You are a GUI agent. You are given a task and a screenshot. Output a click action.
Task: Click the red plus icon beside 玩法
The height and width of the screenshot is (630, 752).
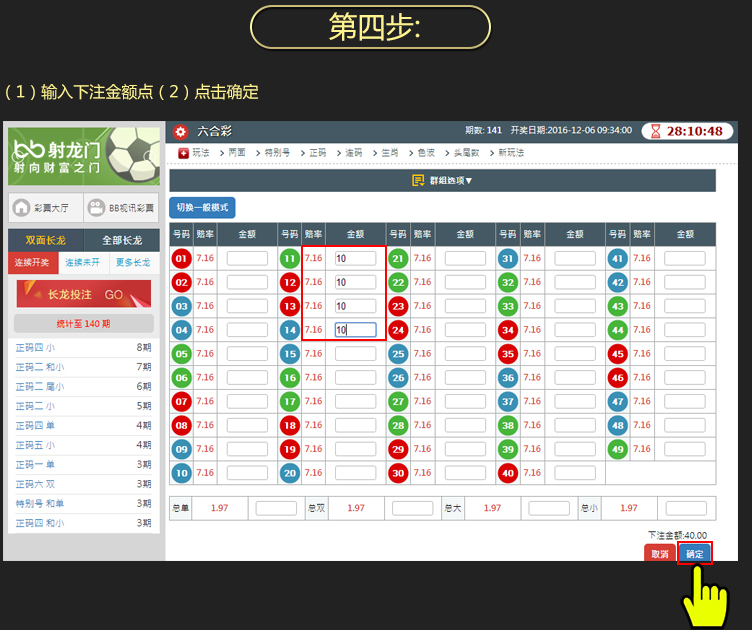pyautogui.click(x=183, y=153)
